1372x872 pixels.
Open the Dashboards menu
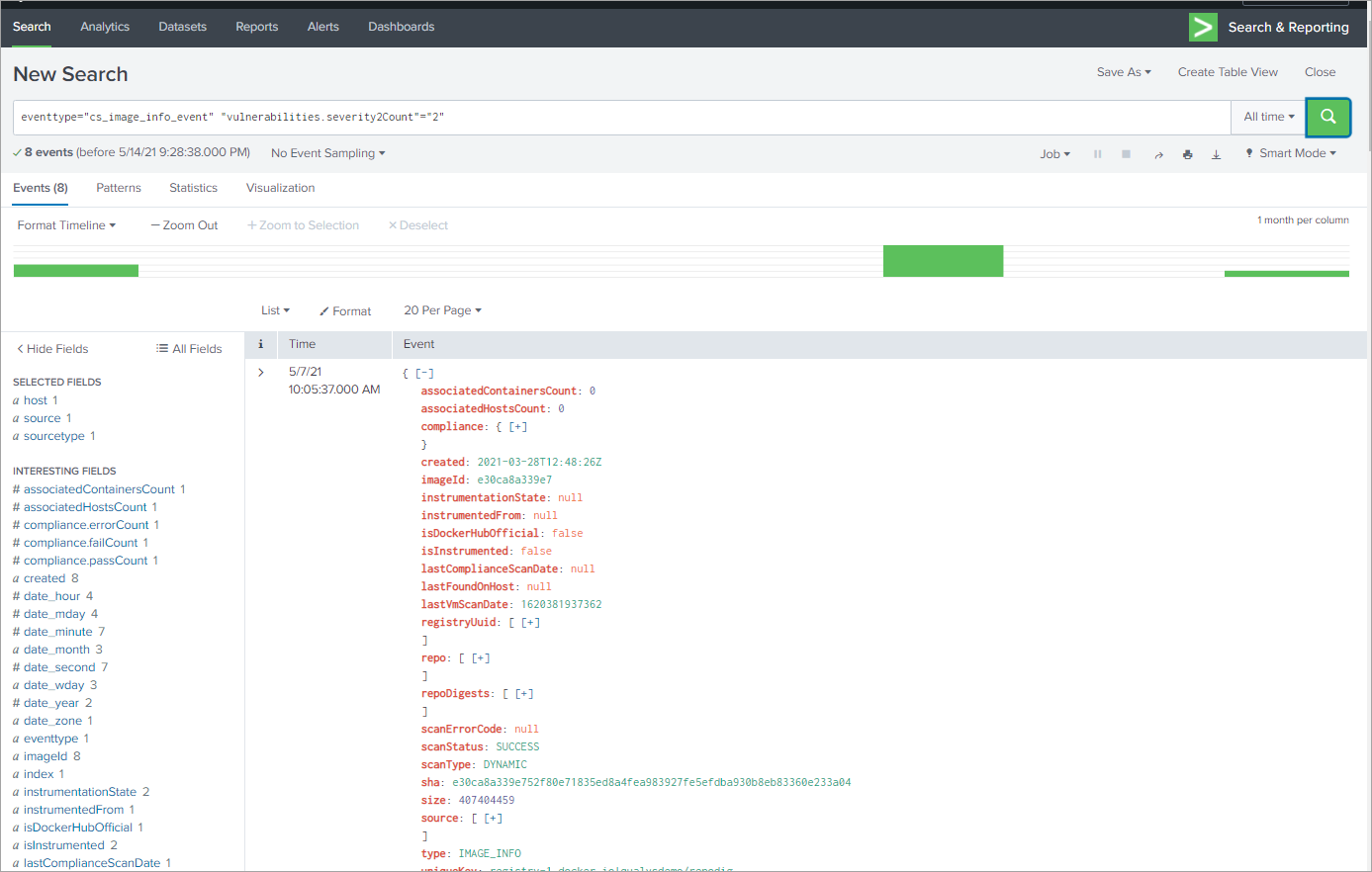coord(401,27)
